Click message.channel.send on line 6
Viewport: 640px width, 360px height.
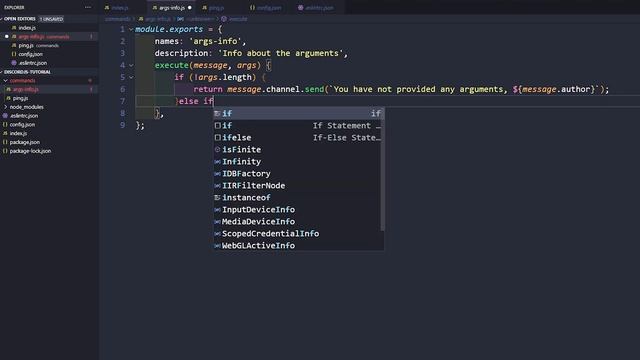[x=276, y=89]
